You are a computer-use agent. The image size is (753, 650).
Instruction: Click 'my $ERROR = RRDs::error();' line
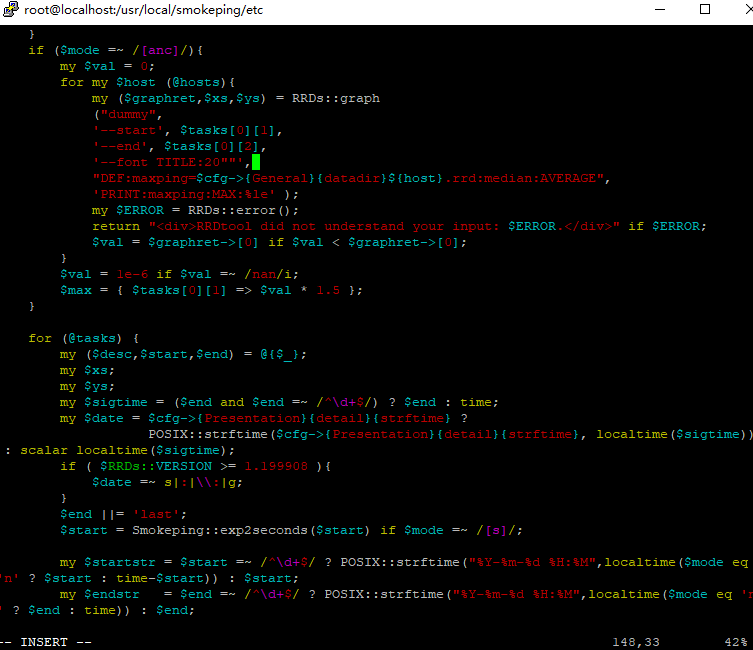click(x=195, y=210)
